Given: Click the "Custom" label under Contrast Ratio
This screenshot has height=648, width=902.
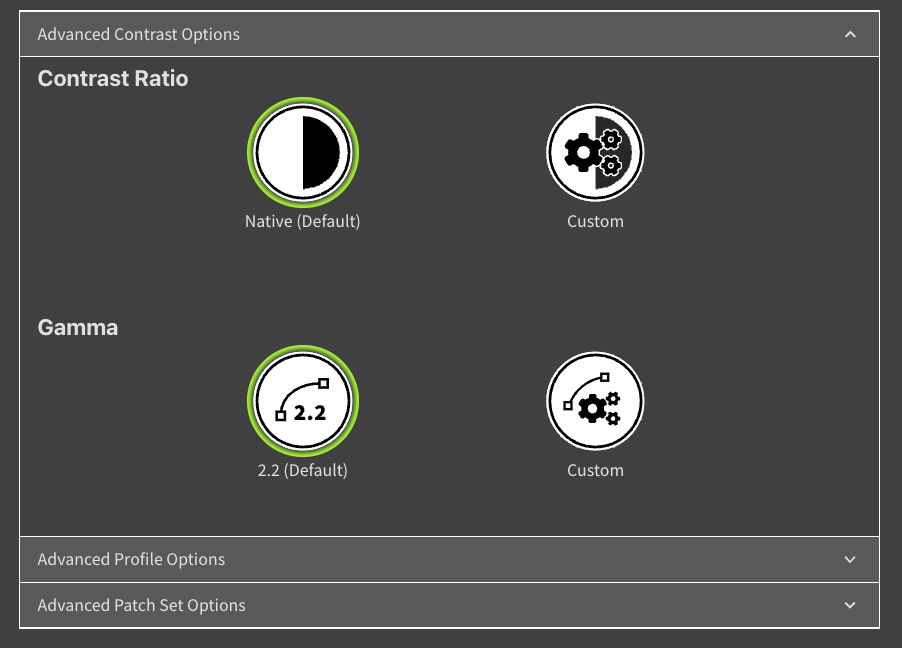Looking at the screenshot, I should [595, 221].
